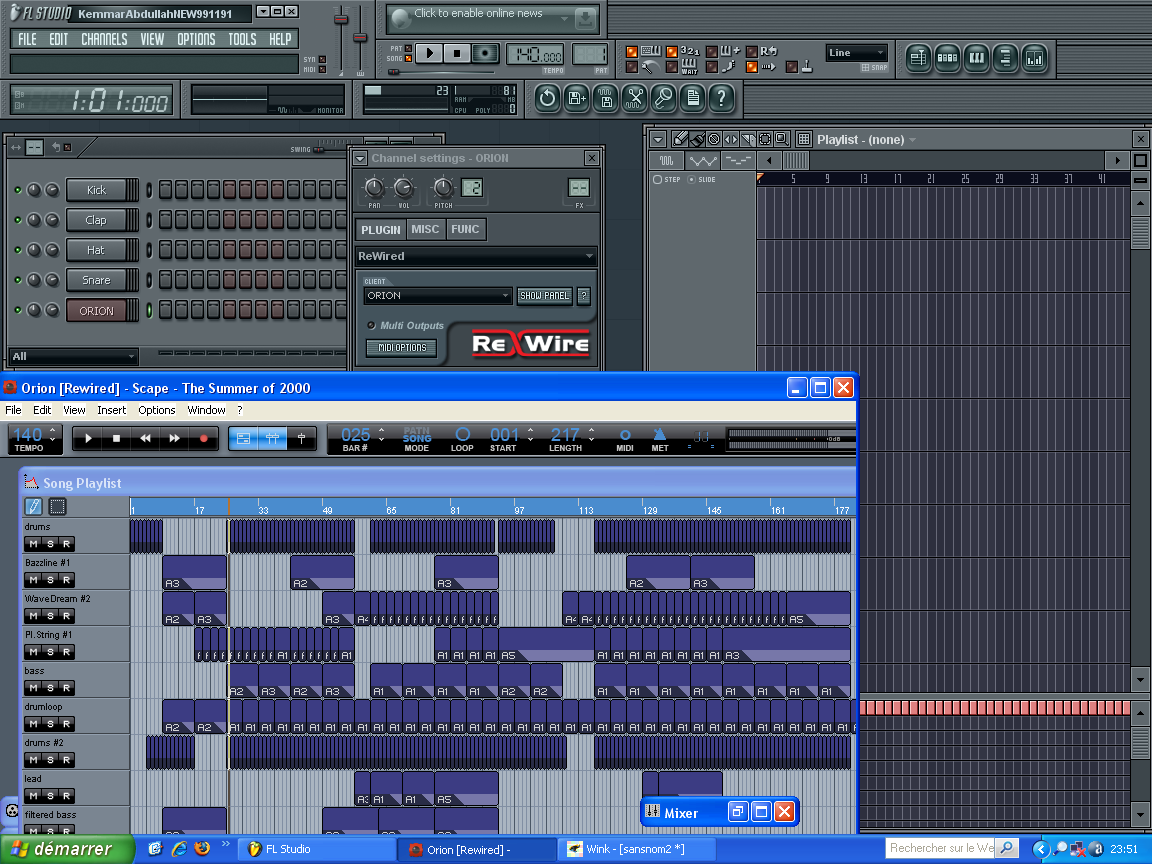Open project info document icon

[693, 98]
